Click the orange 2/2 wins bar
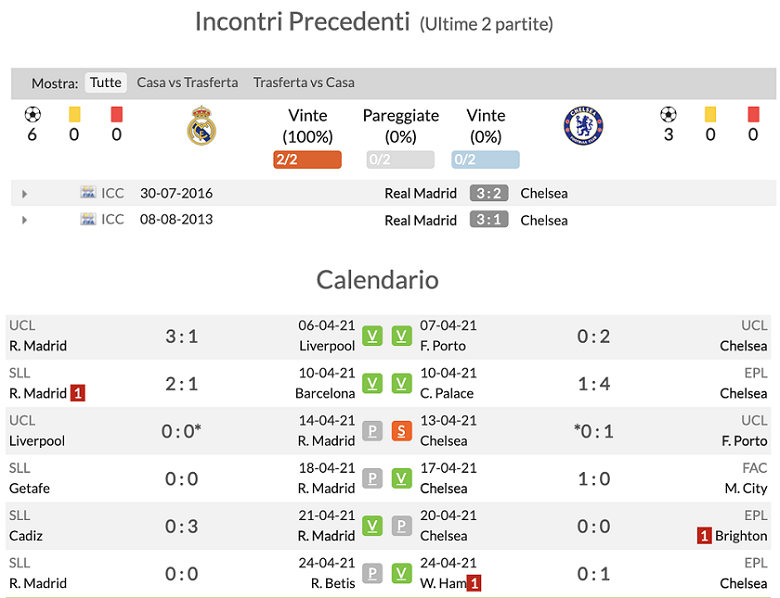Viewport: 780px width, 598px height. coord(307,159)
